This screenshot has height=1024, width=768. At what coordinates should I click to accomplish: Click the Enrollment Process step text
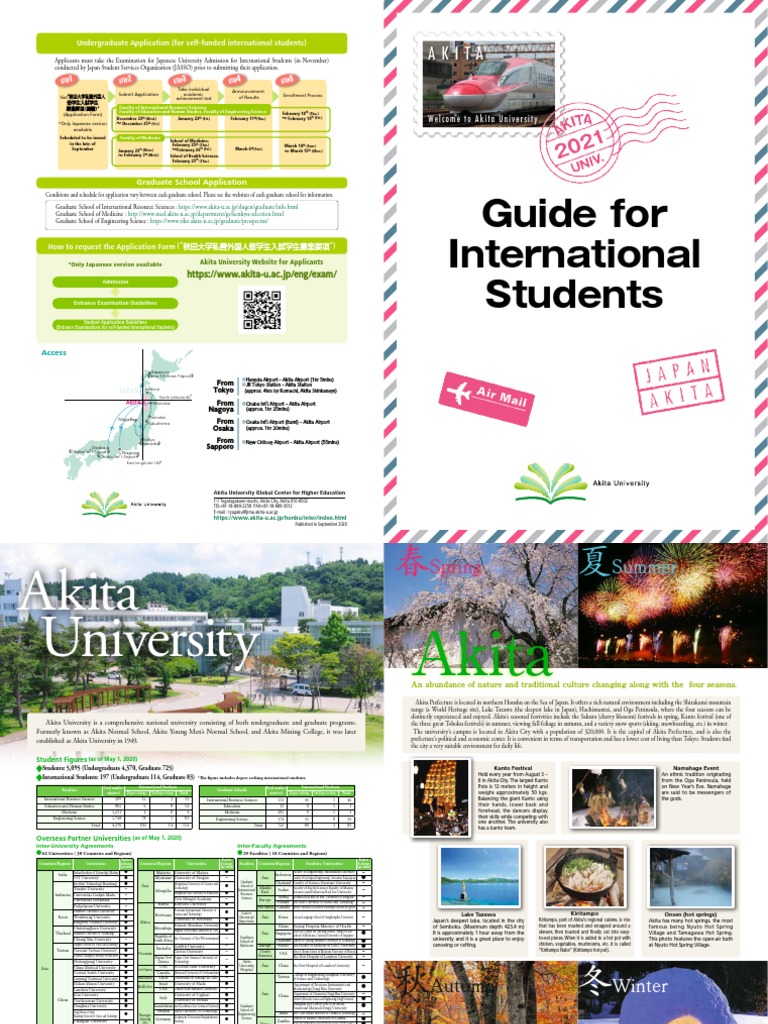pyautogui.click(x=303, y=95)
